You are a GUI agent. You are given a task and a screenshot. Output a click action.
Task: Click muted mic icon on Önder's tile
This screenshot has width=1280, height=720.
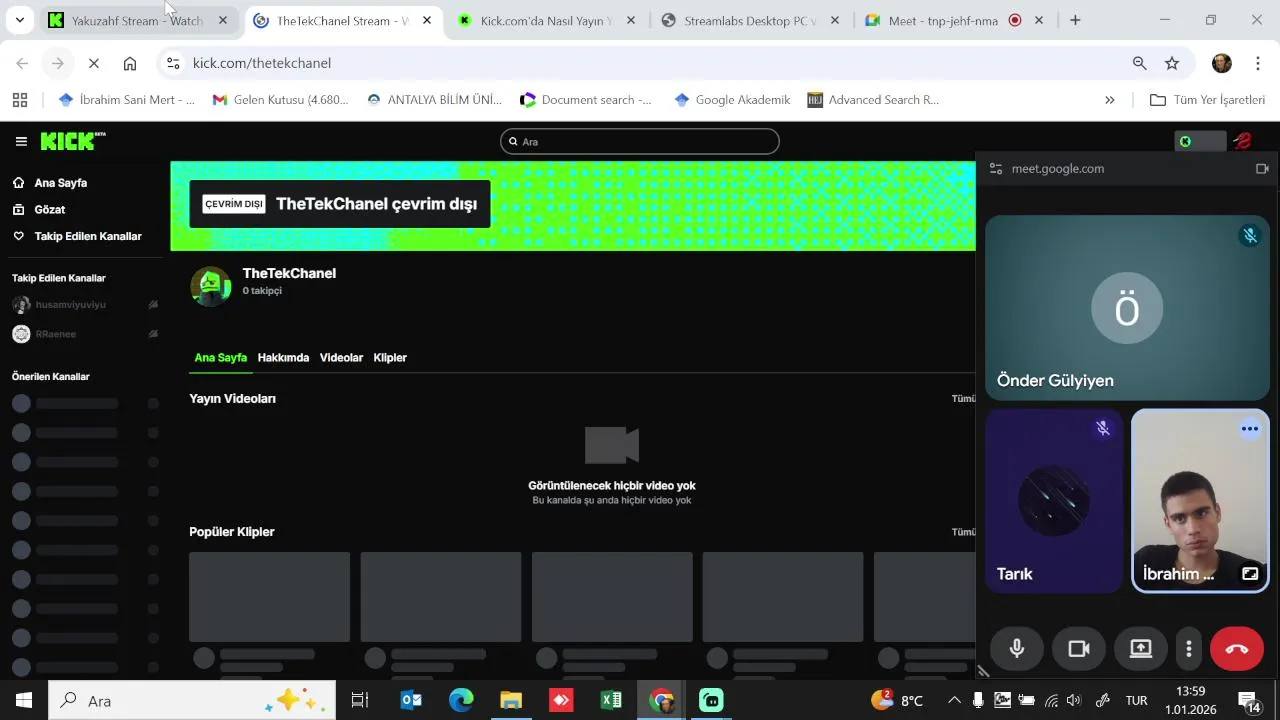(x=1250, y=236)
